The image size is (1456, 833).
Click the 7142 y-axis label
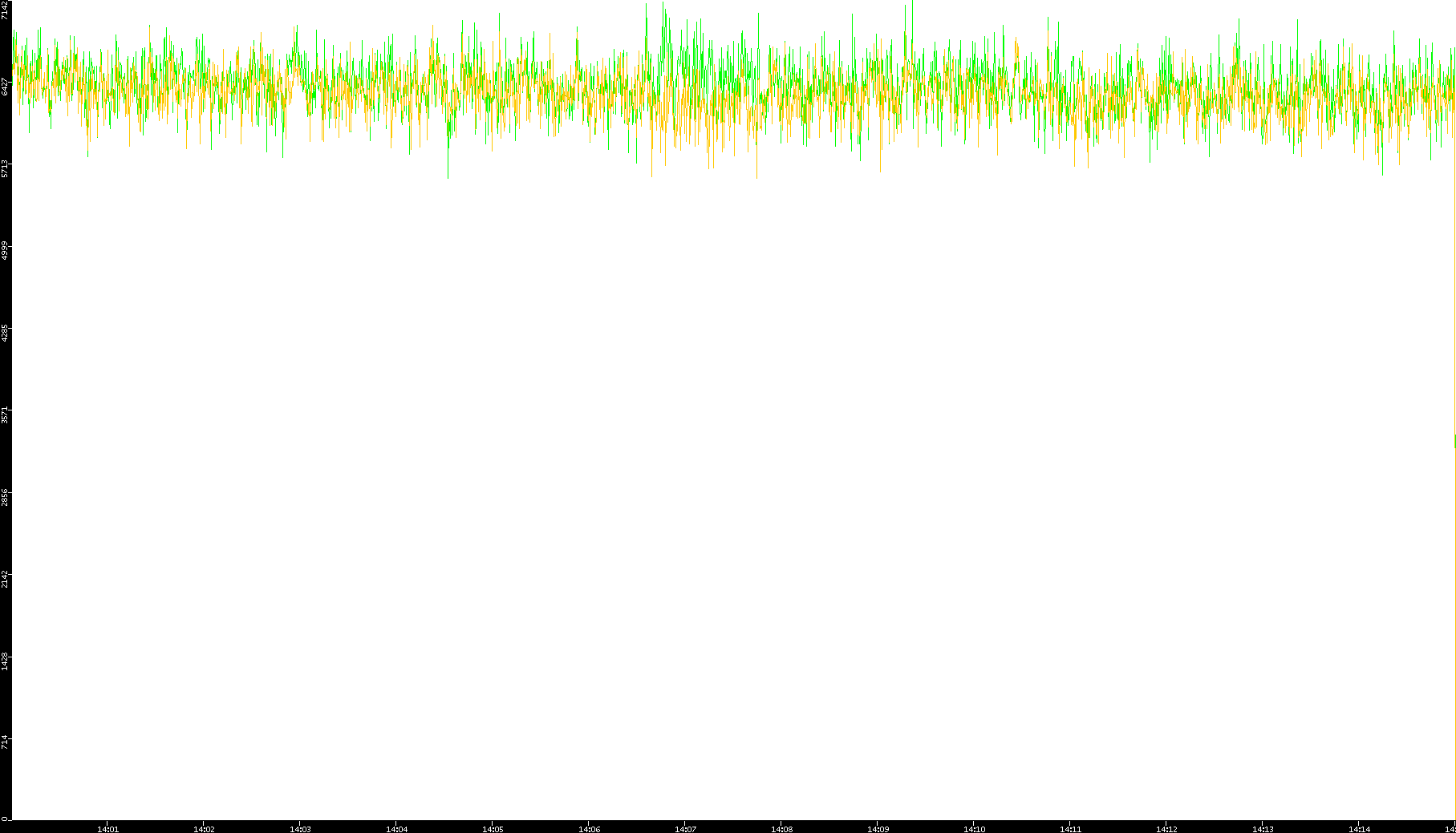click(x=6, y=10)
